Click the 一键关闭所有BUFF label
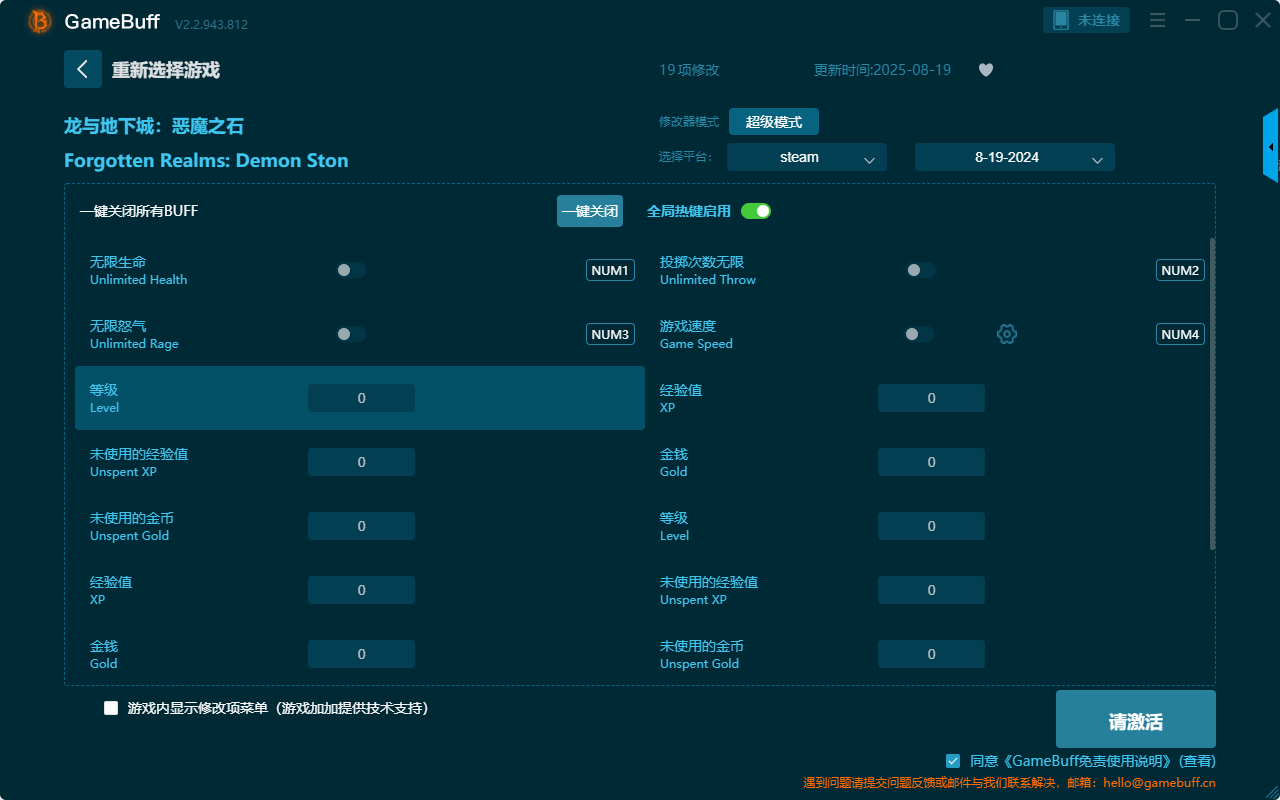1280x800 pixels. [139, 211]
